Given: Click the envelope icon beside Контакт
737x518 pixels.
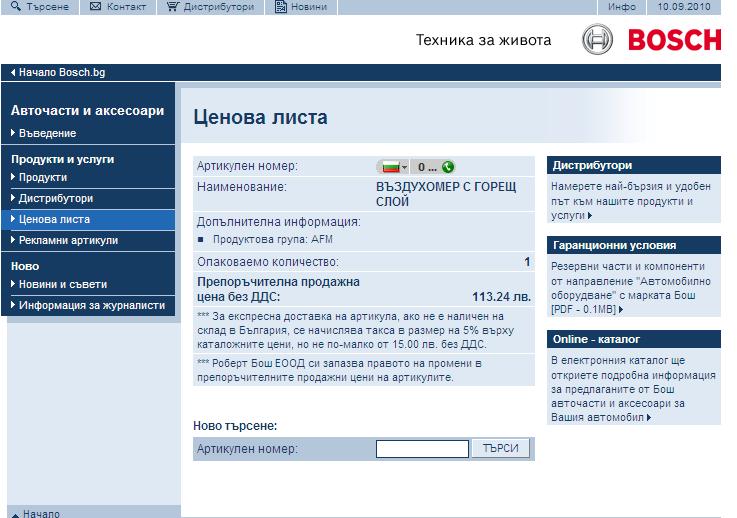Looking at the screenshot, I should pos(96,7).
